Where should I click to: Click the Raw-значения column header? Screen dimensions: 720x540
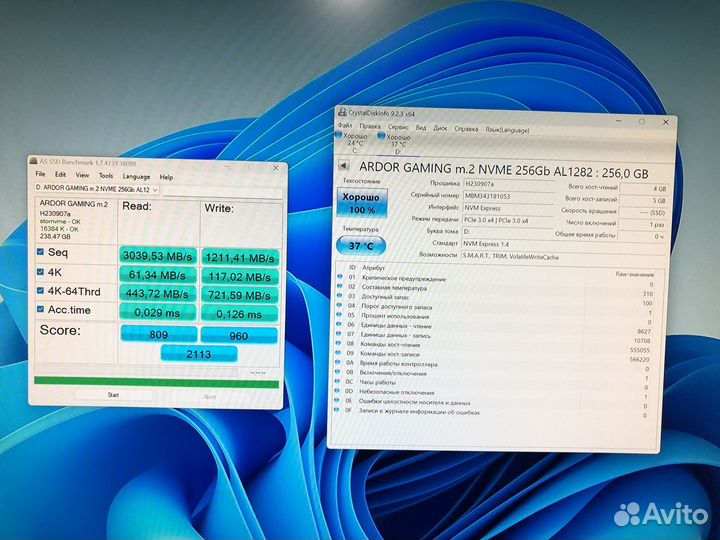tap(634, 274)
